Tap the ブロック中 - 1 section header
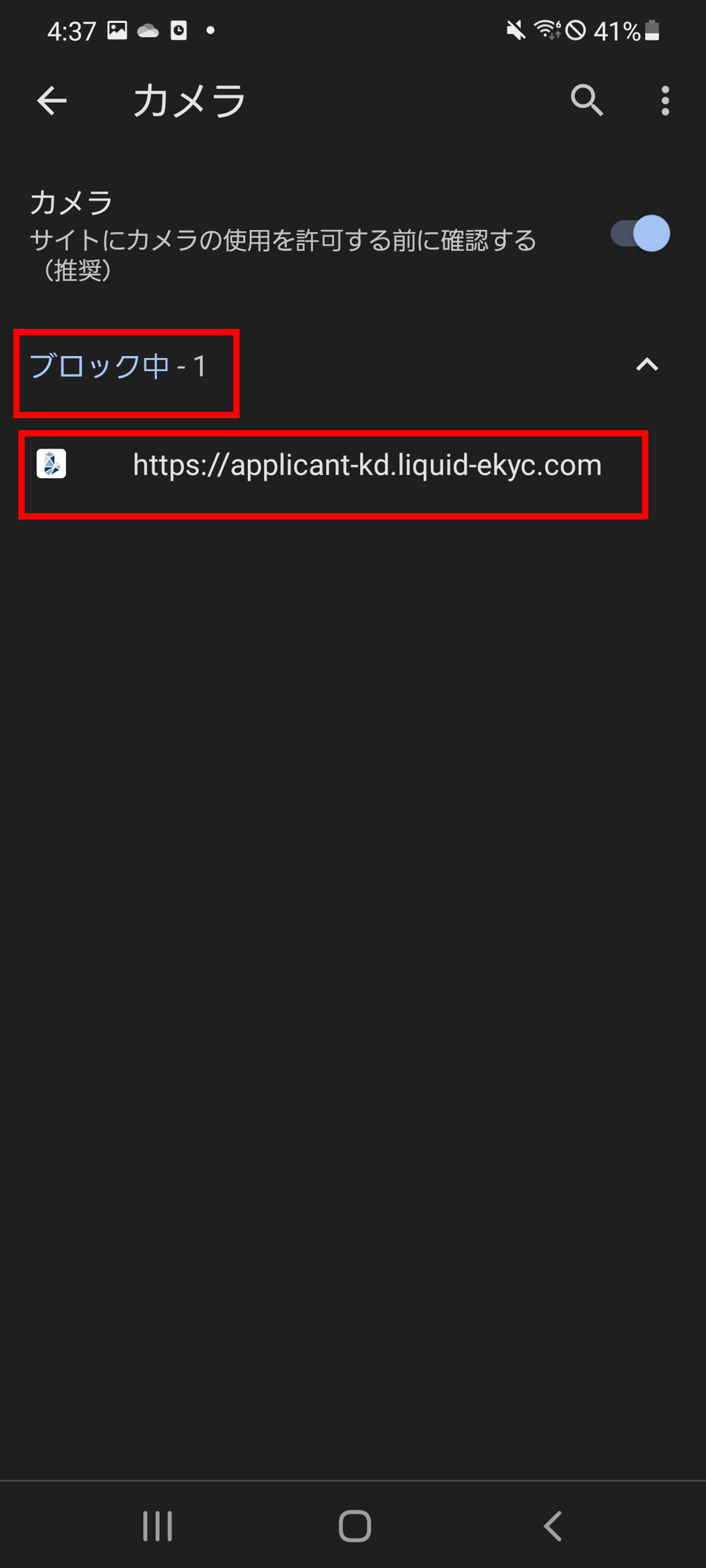706x1568 pixels. tap(119, 366)
